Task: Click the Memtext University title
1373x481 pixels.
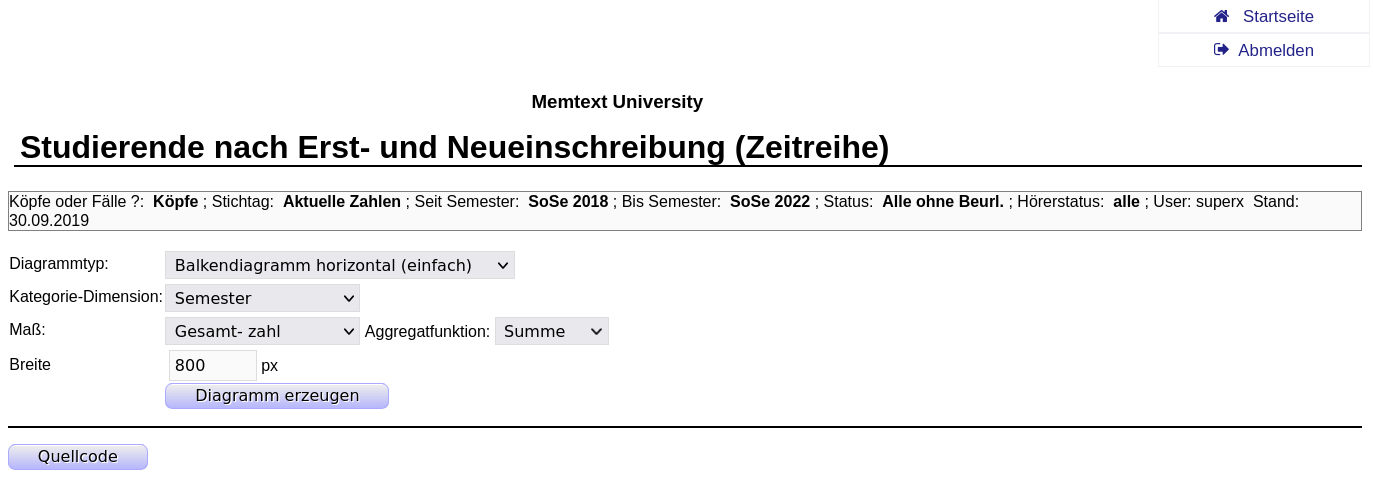Action: coord(617,102)
